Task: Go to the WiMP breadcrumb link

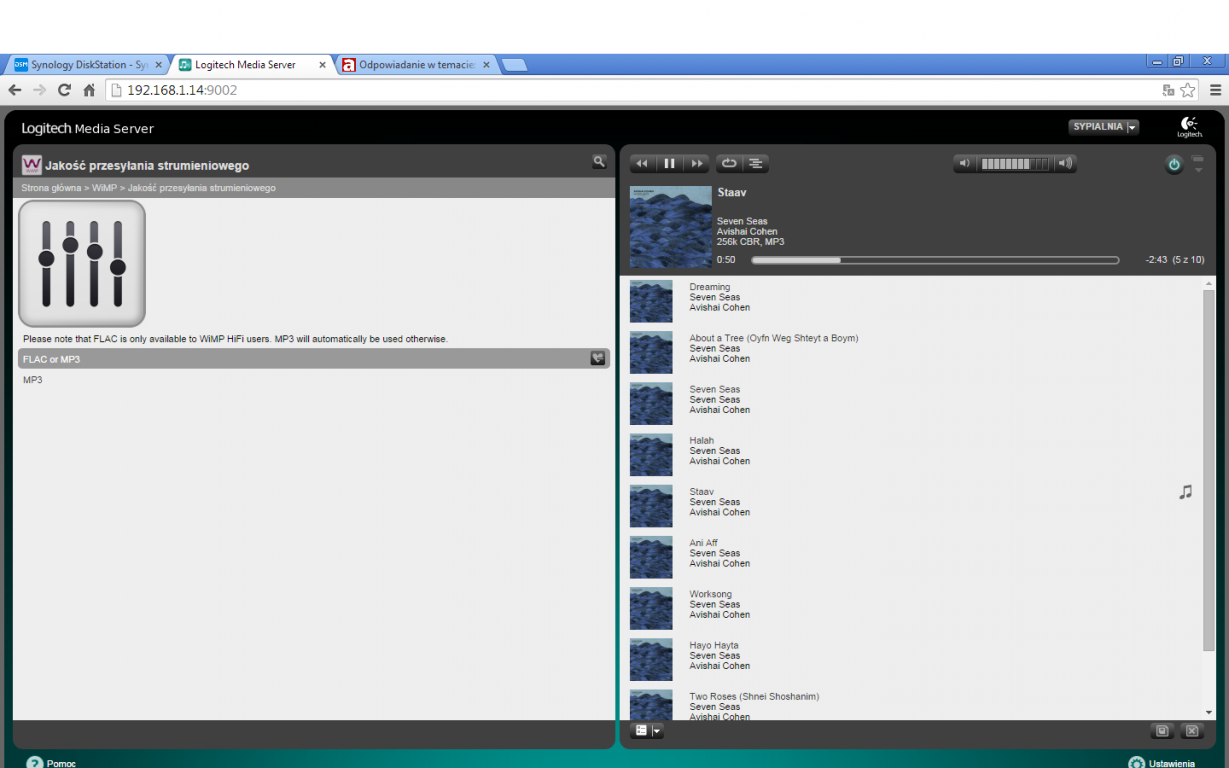Action: [x=104, y=188]
